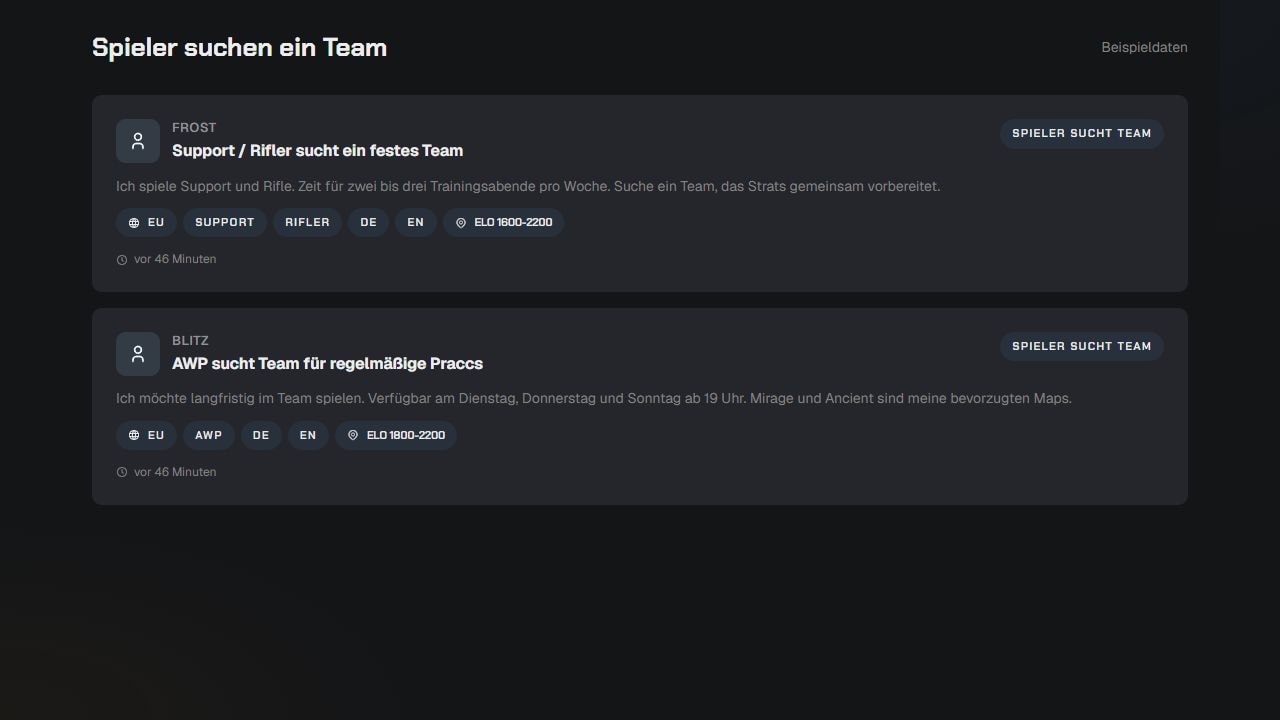Click the Beispieldaten label
1280x720 pixels.
(x=1145, y=47)
